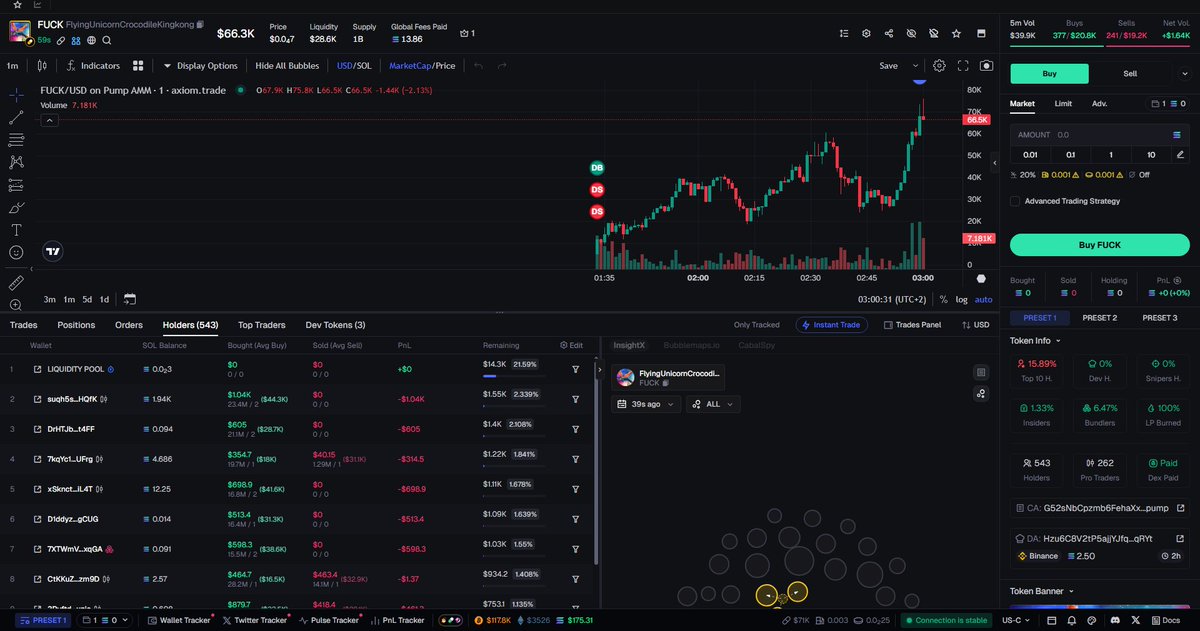Open the header settings gear icon
Image resolution: width=1200 pixels, height=631 pixels.
866,33
